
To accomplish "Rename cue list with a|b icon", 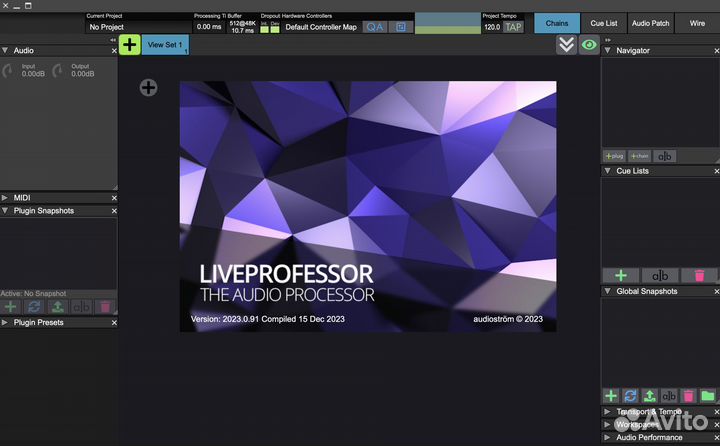I will point(660,275).
